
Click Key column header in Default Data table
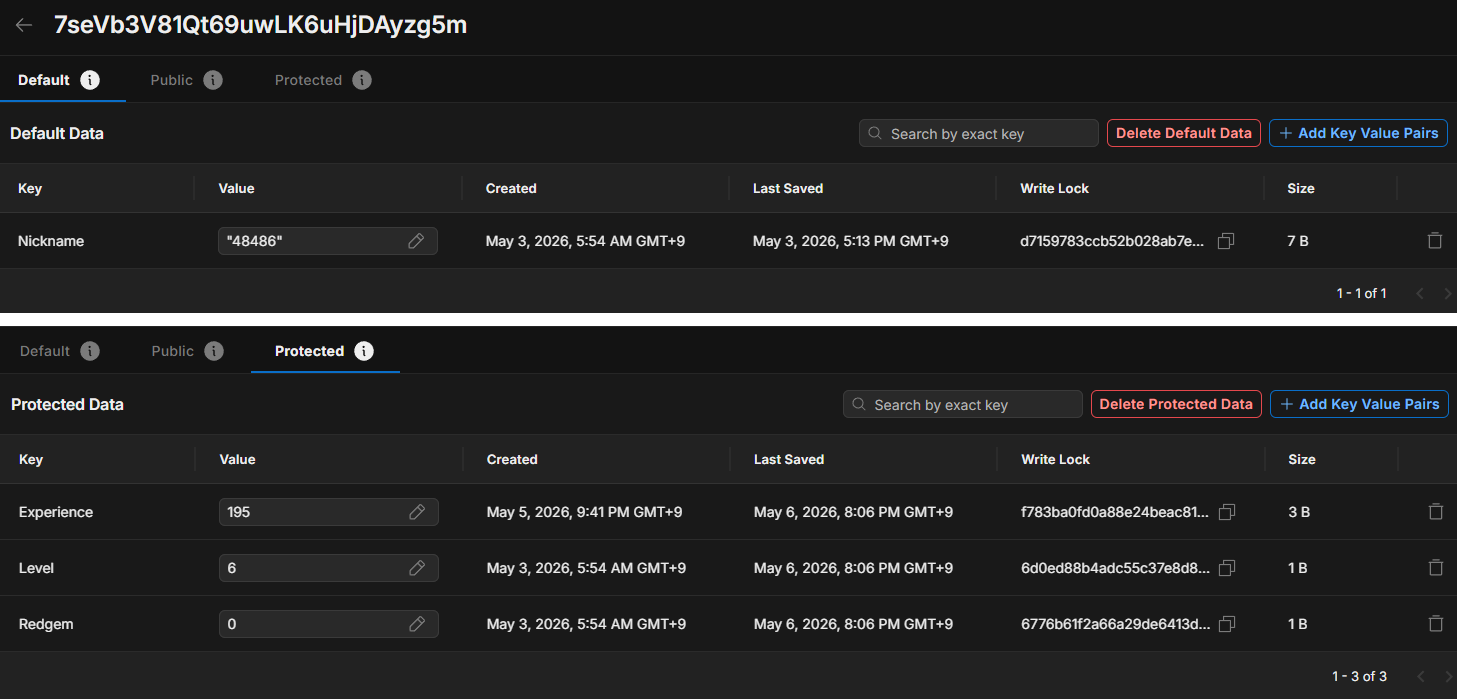[x=30, y=188]
